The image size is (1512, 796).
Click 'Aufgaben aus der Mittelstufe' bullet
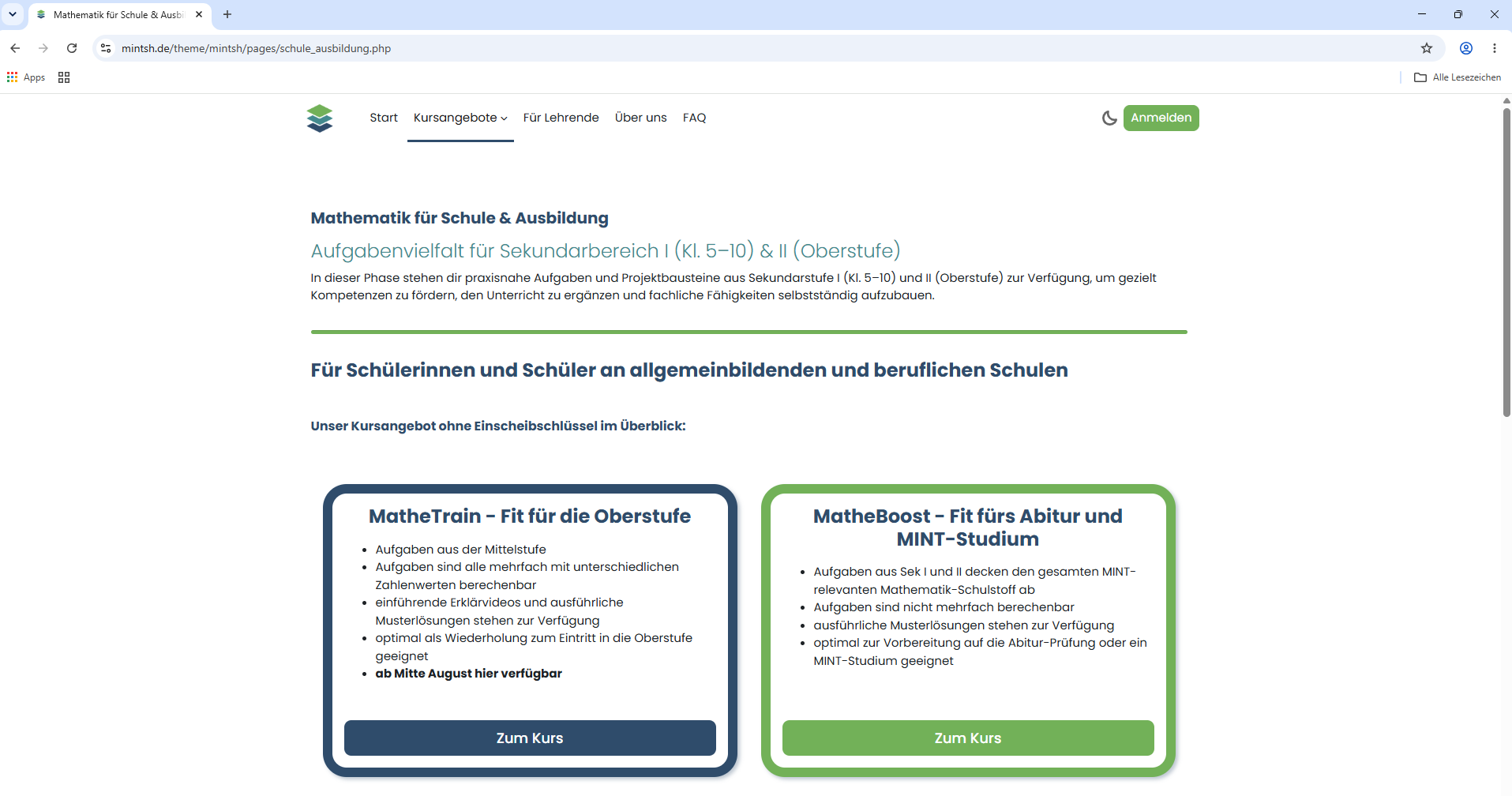pos(460,550)
